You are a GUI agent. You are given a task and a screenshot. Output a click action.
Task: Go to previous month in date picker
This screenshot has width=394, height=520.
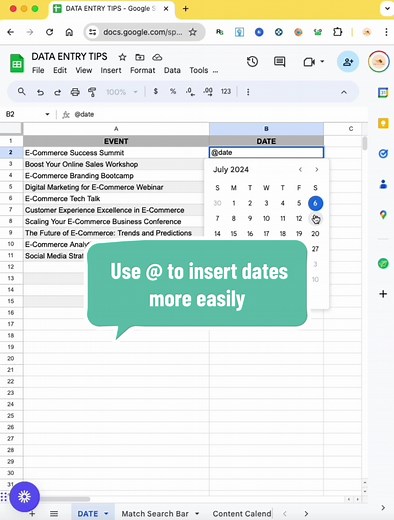300,170
